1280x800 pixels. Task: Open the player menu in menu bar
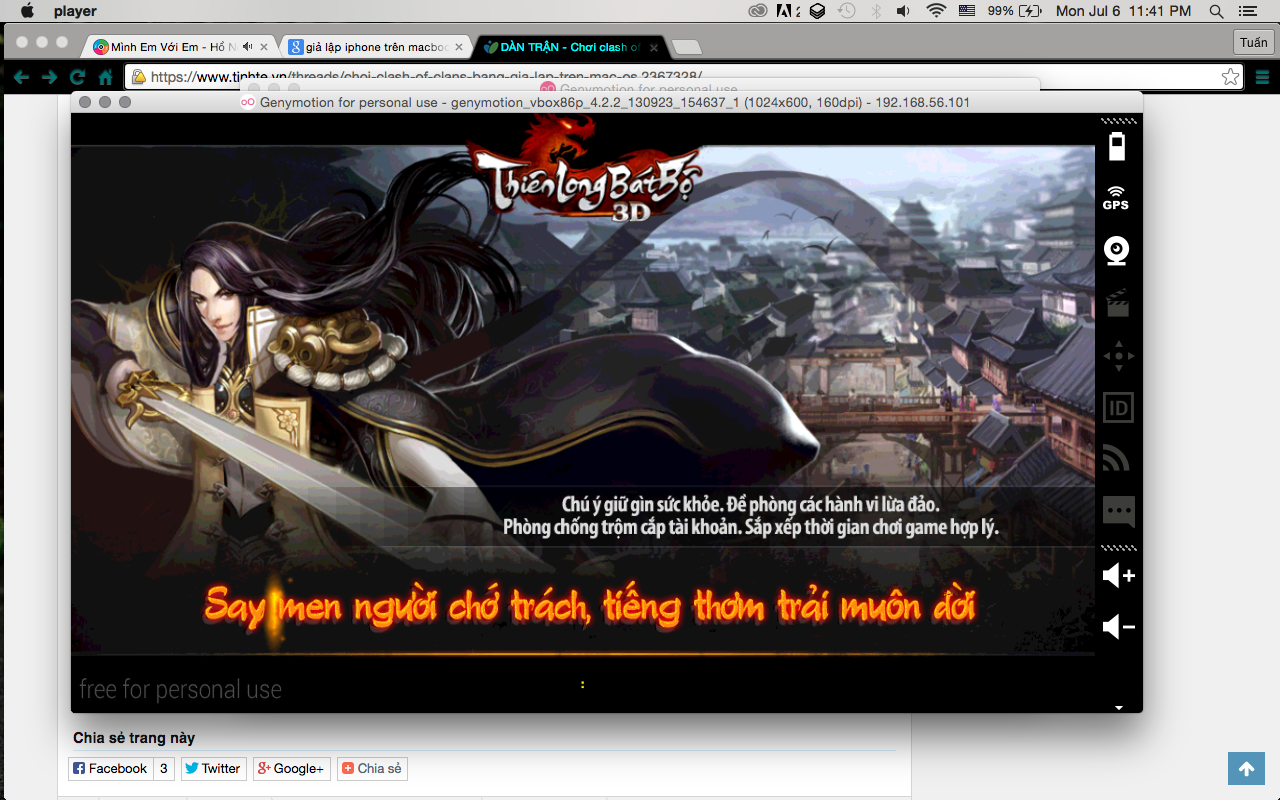75,11
